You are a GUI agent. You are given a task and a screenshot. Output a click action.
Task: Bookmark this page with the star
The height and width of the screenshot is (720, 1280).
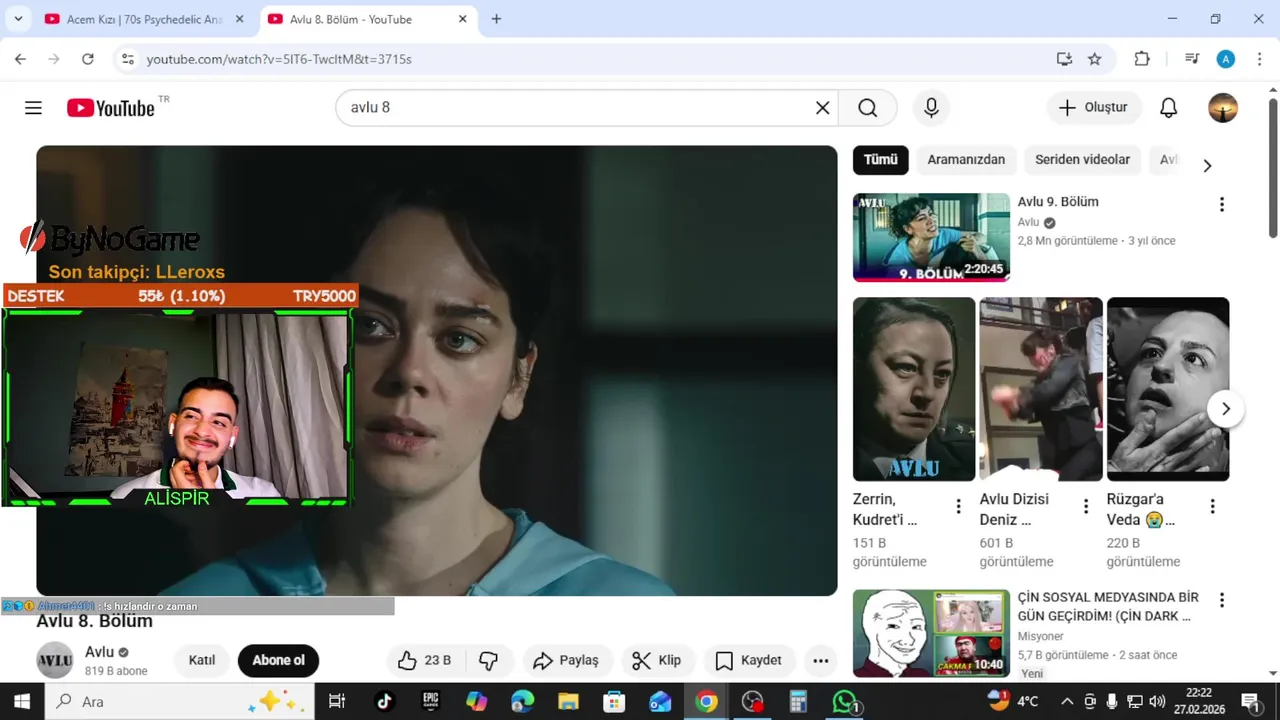pos(1095,59)
